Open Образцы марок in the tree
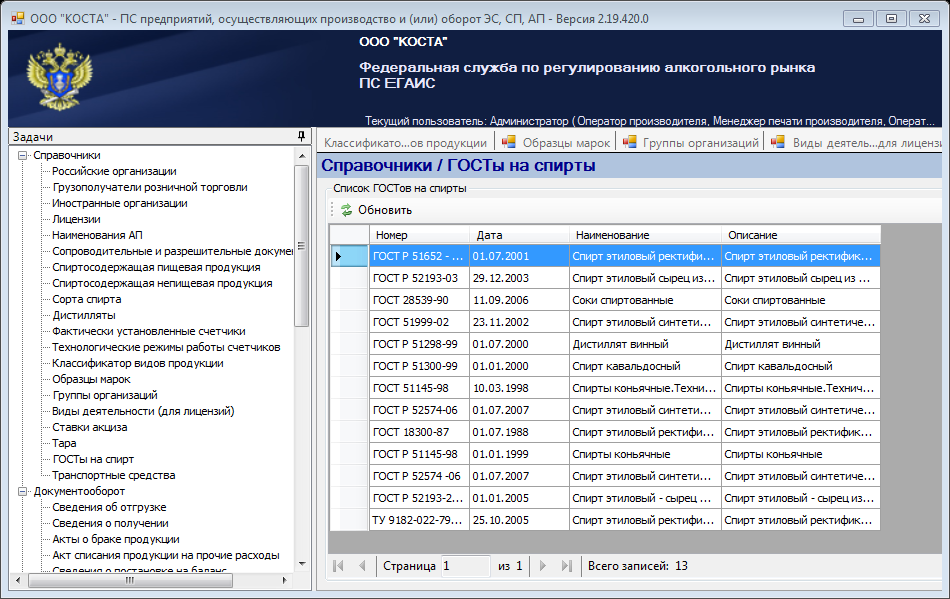The image size is (950, 599). click(91, 379)
